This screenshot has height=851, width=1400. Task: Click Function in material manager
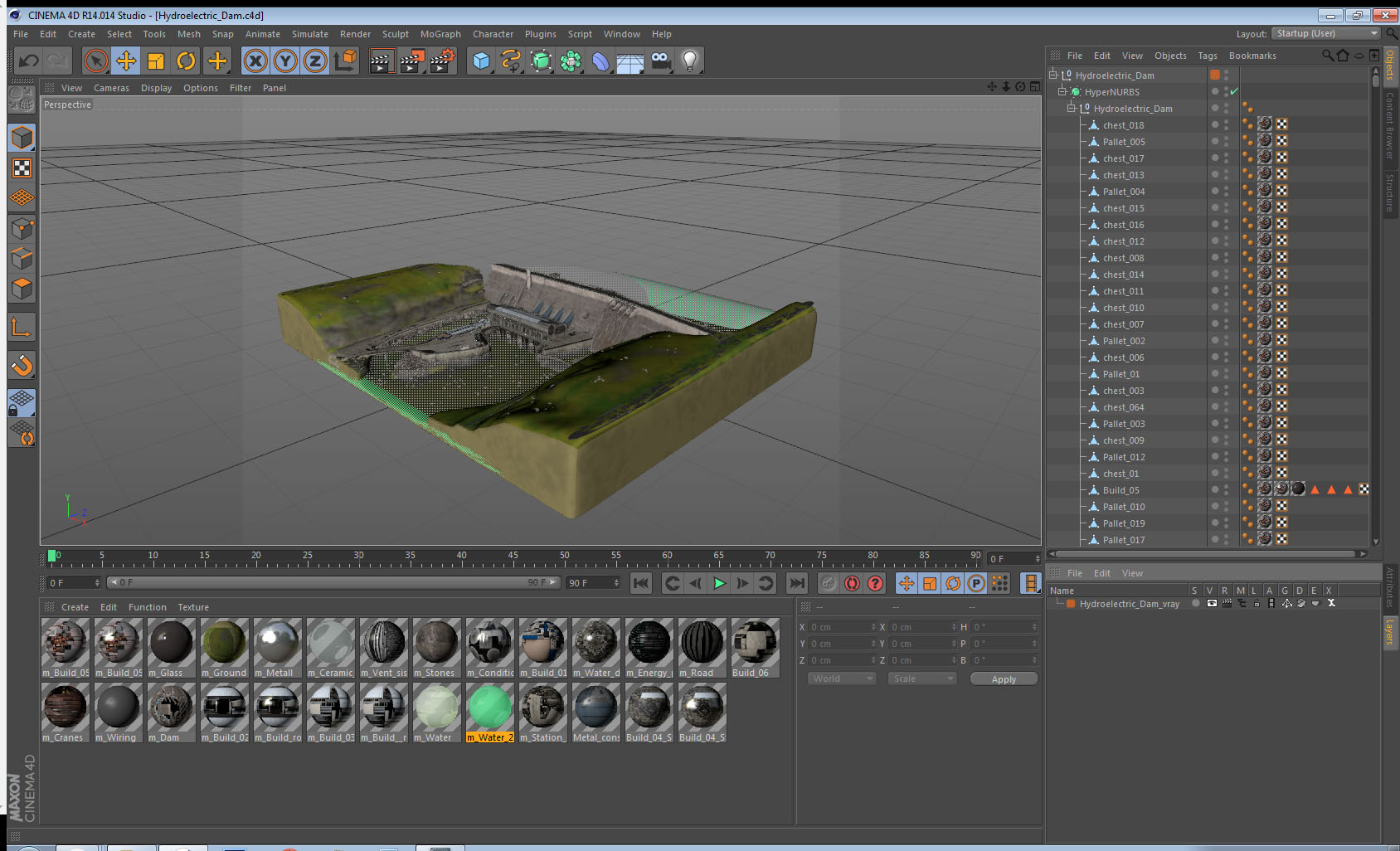148,607
